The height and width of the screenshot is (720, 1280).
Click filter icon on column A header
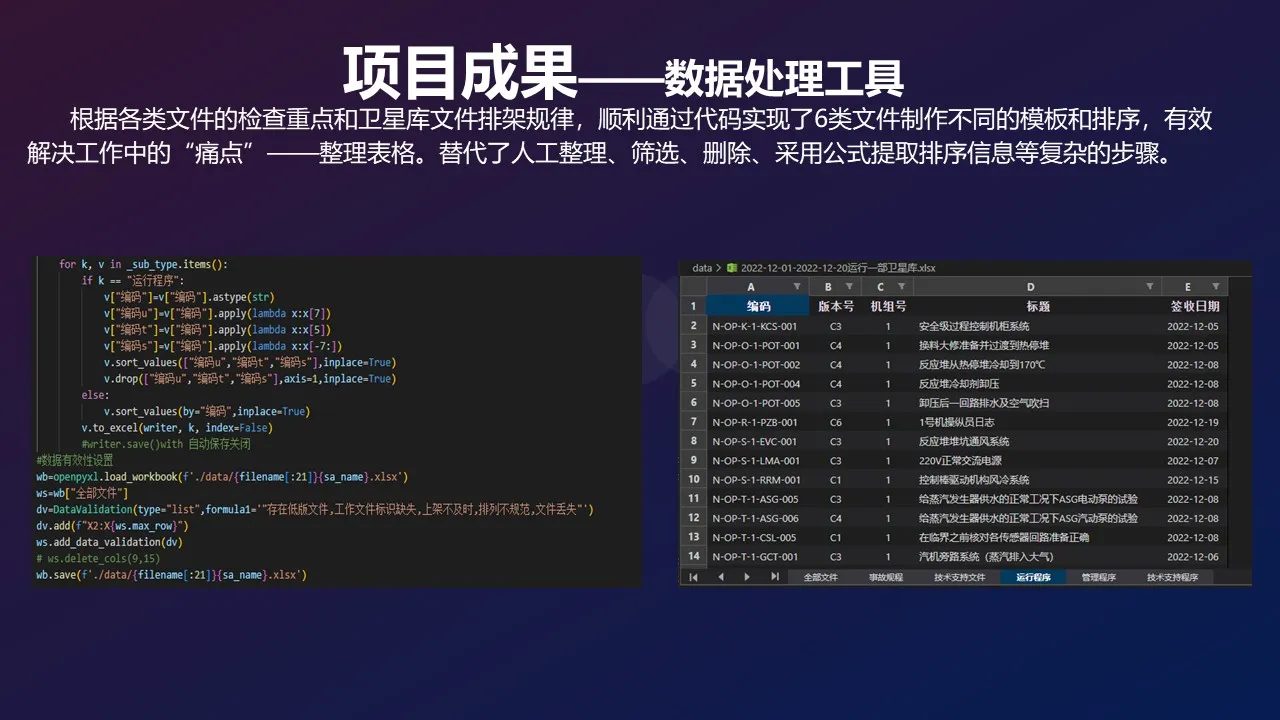tap(797, 287)
